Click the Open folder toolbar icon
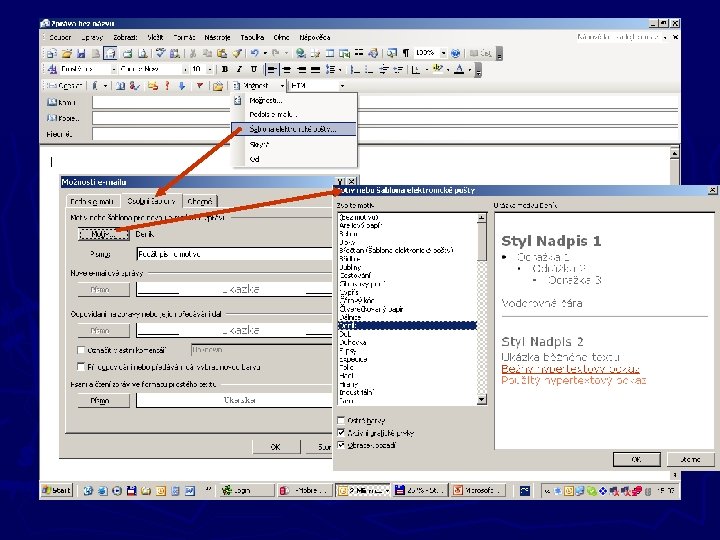Image resolution: width=720 pixels, height=540 pixels. tap(67, 54)
